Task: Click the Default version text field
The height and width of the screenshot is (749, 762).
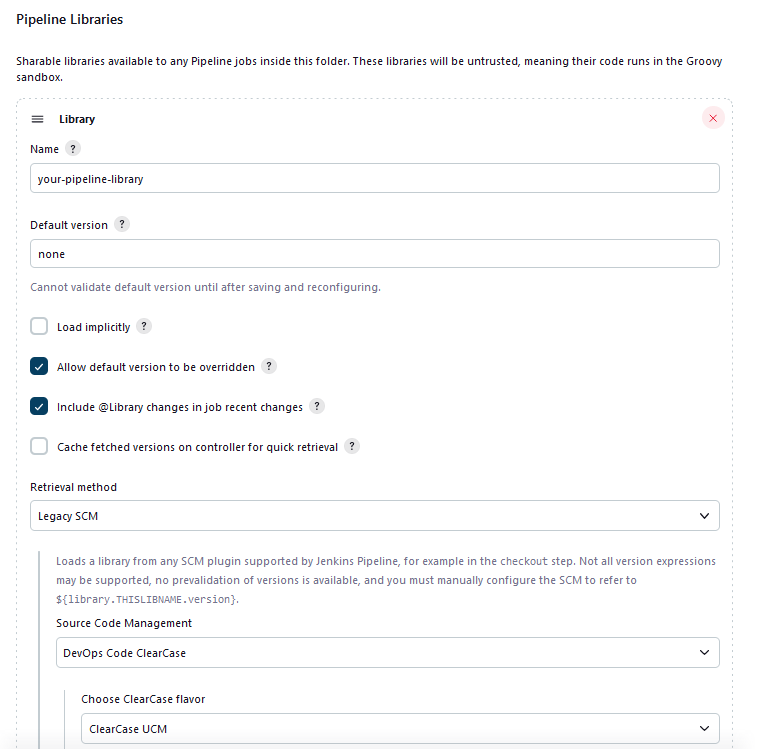Action: coord(375,254)
